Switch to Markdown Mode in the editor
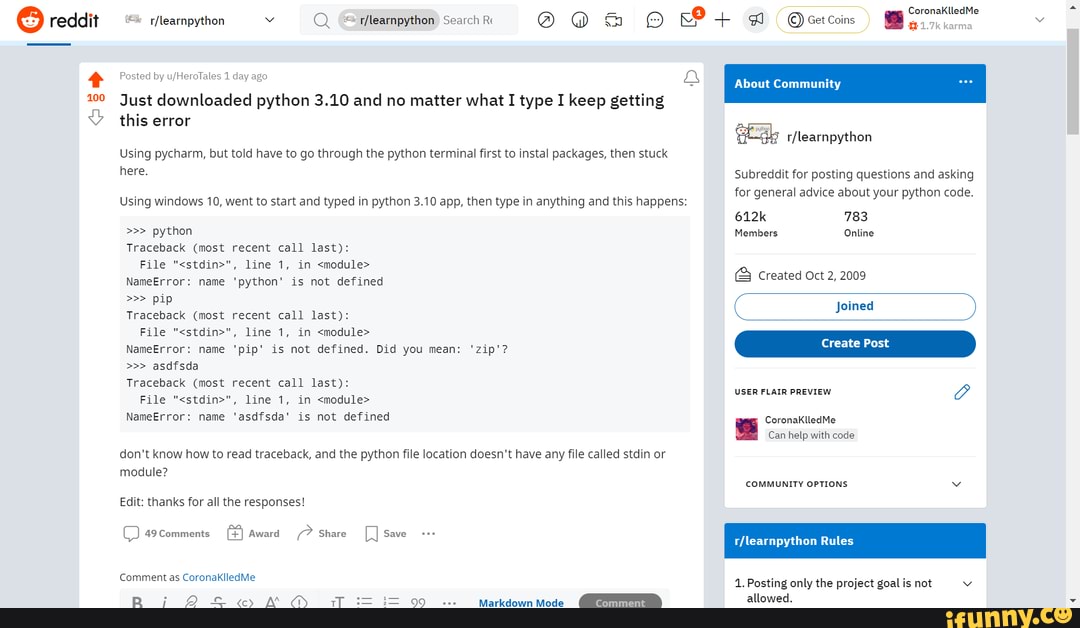This screenshot has width=1080, height=628. pos(521,602)
